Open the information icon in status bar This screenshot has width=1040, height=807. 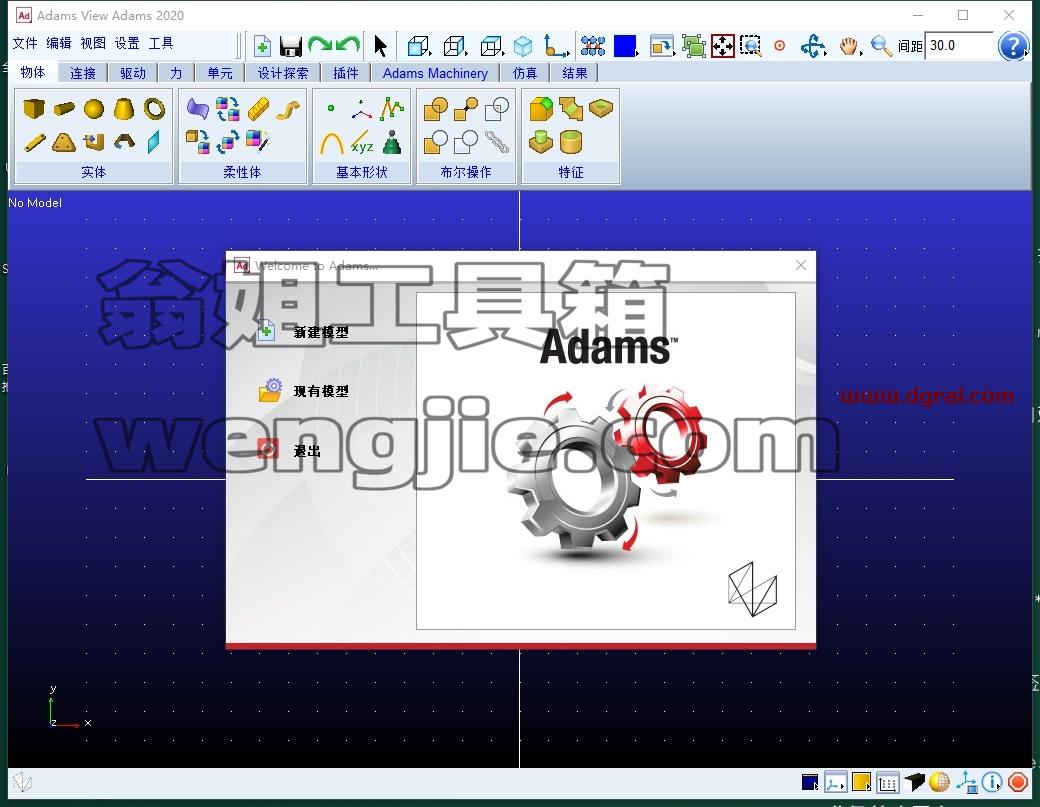[x=992, y=782]
